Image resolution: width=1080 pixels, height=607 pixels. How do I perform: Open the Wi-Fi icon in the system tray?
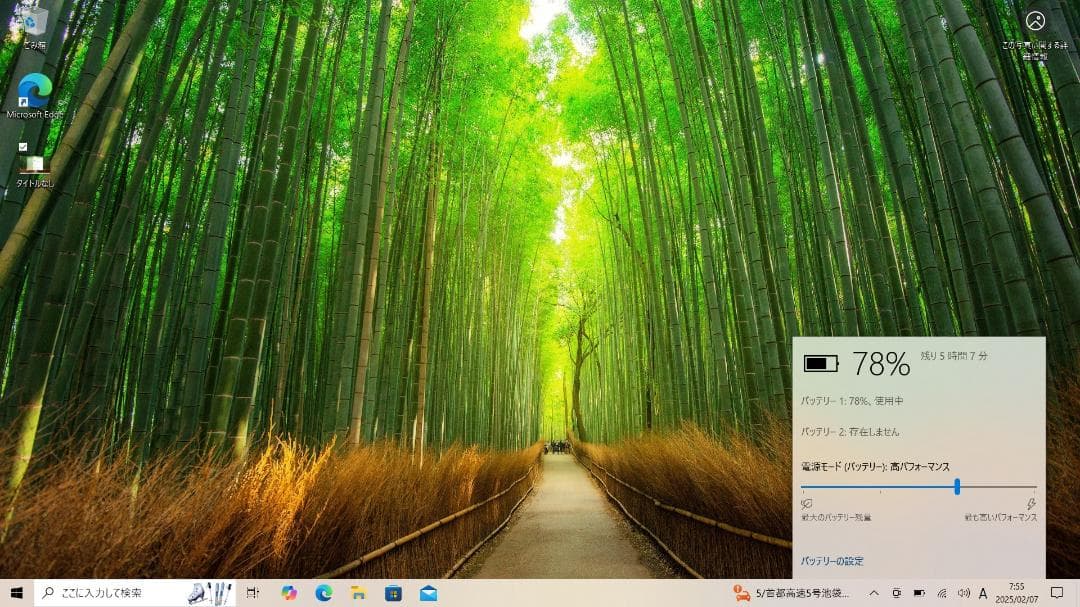click(x=941, y=591)
